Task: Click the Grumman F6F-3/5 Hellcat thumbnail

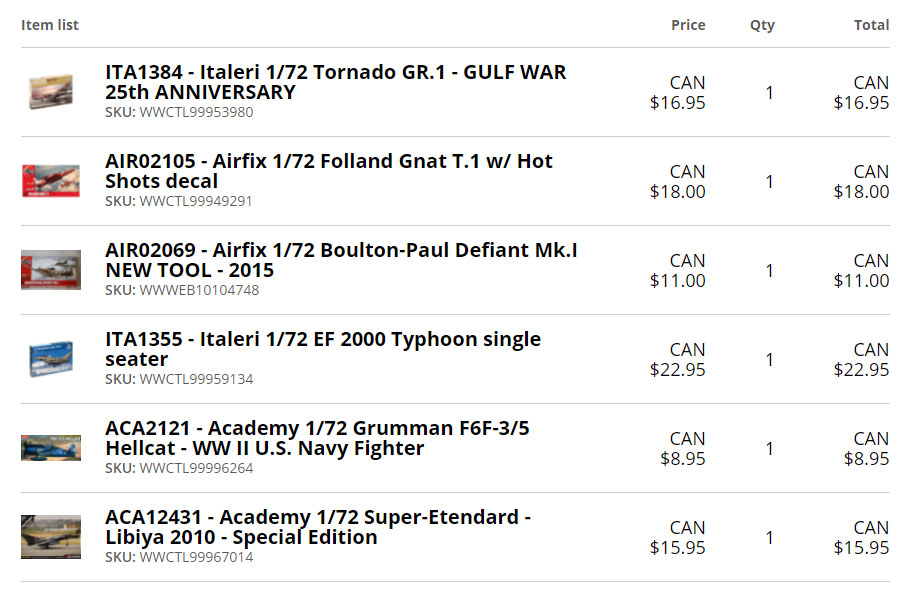Action: point(51,448)
